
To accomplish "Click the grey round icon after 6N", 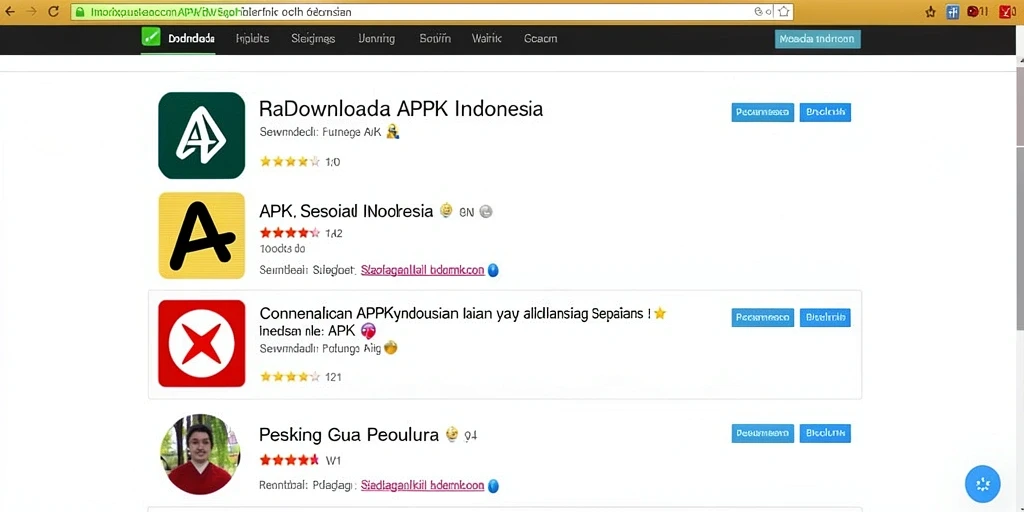I will (485, 212).
